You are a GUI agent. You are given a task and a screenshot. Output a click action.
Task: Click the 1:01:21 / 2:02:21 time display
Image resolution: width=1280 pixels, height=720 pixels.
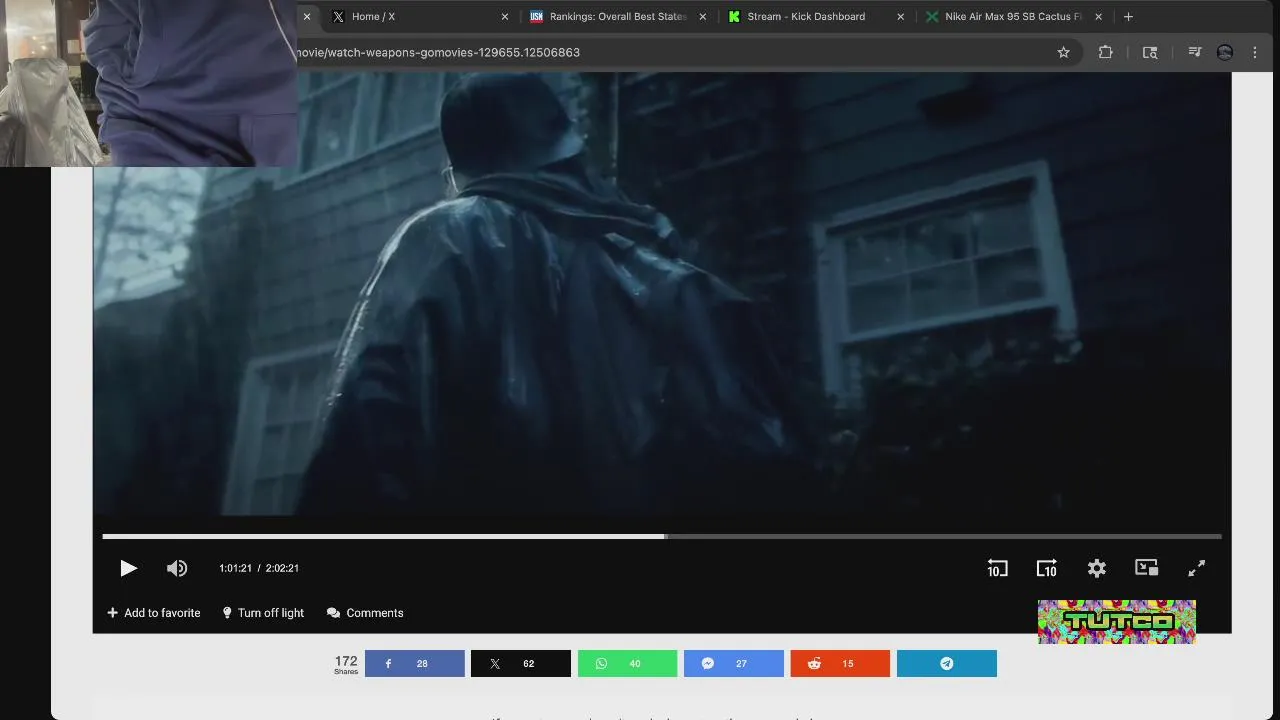(x=259, y=568)
